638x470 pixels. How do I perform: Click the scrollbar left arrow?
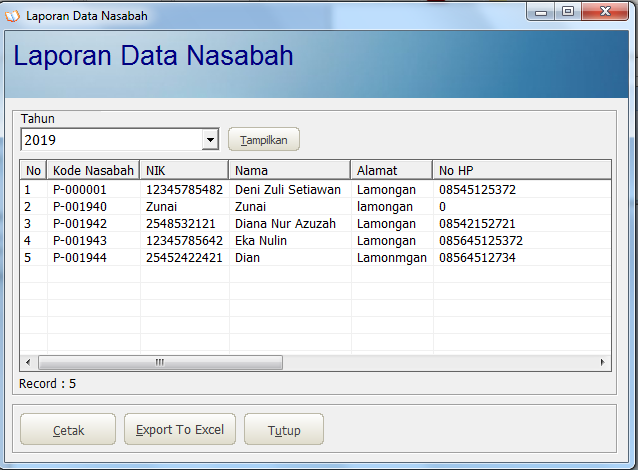(28, 362)
